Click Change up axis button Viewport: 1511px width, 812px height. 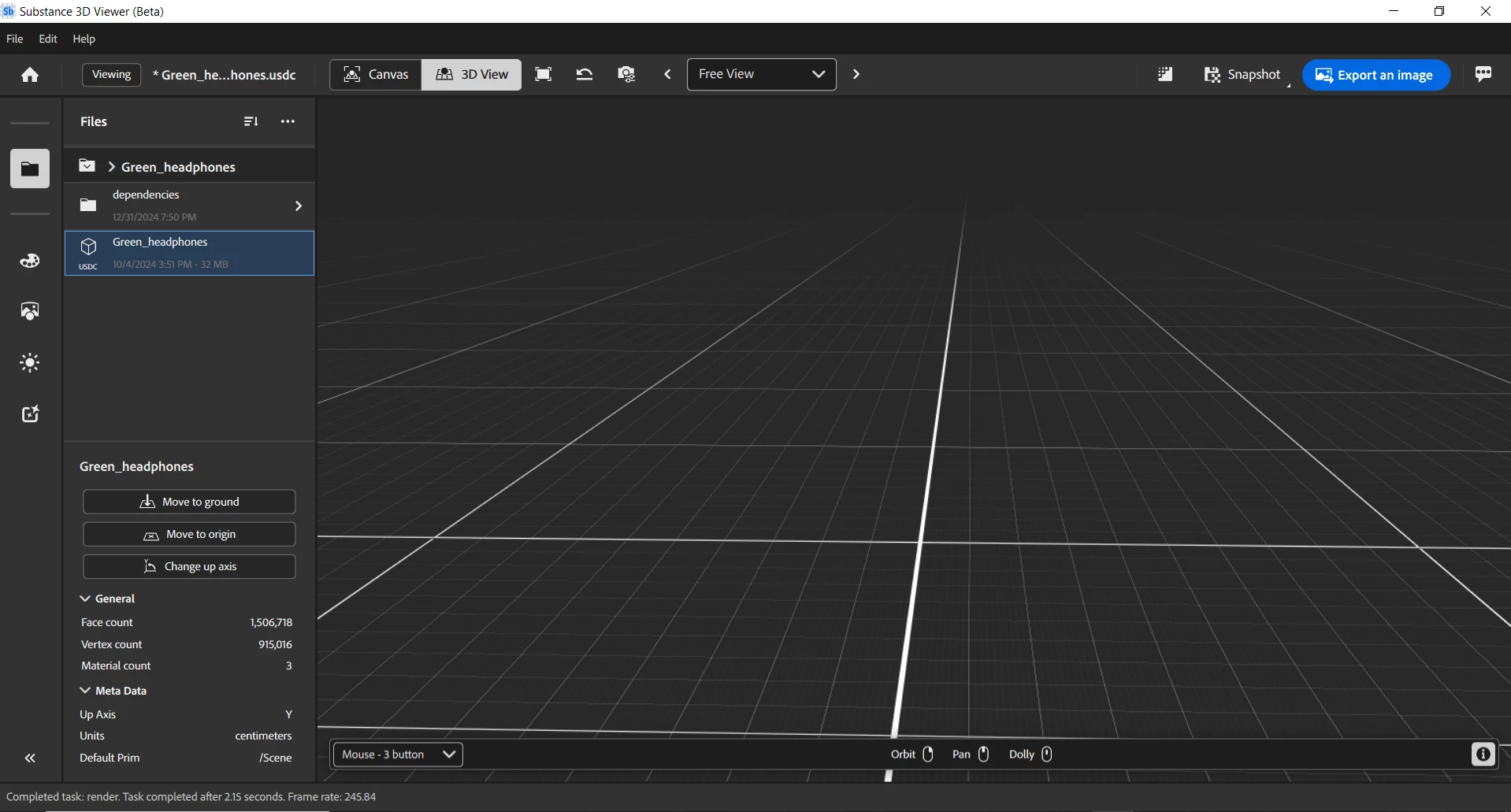point(189,566)
